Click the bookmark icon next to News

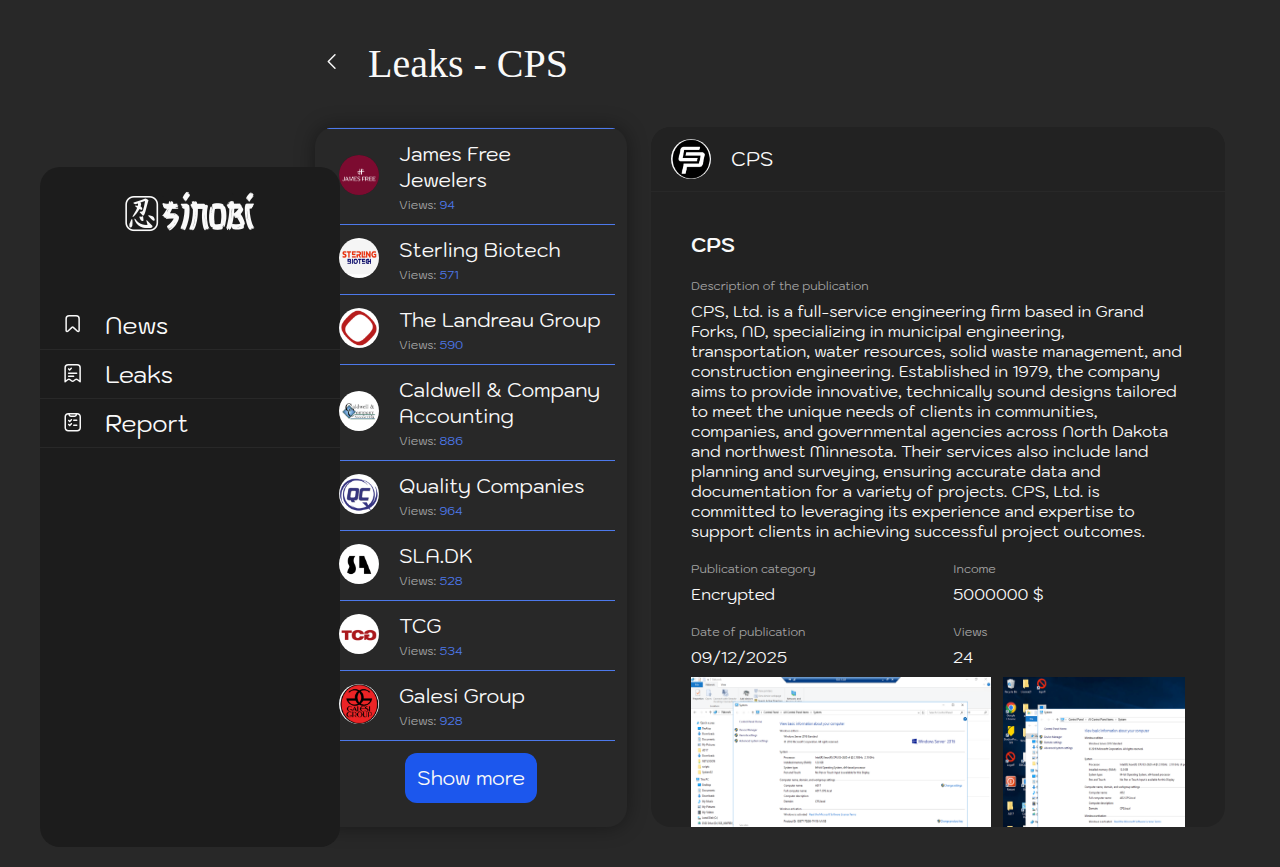click(73, 325)
